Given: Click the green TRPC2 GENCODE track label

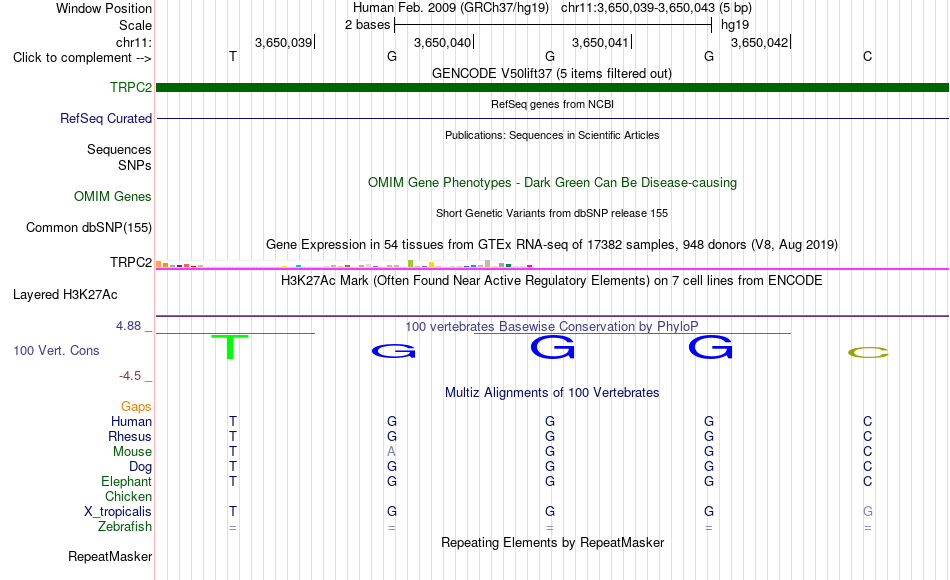Looking at the screenshot, I should point(131,87).
